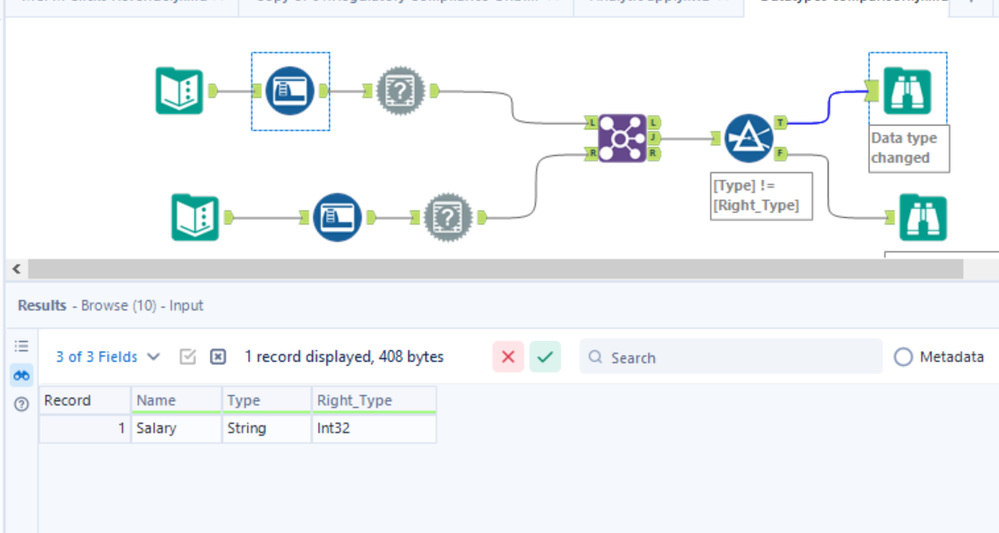Click the canvas horizontal scrollbar
The height and width of the screenshot is (533, 999).
tap(495, 269)
